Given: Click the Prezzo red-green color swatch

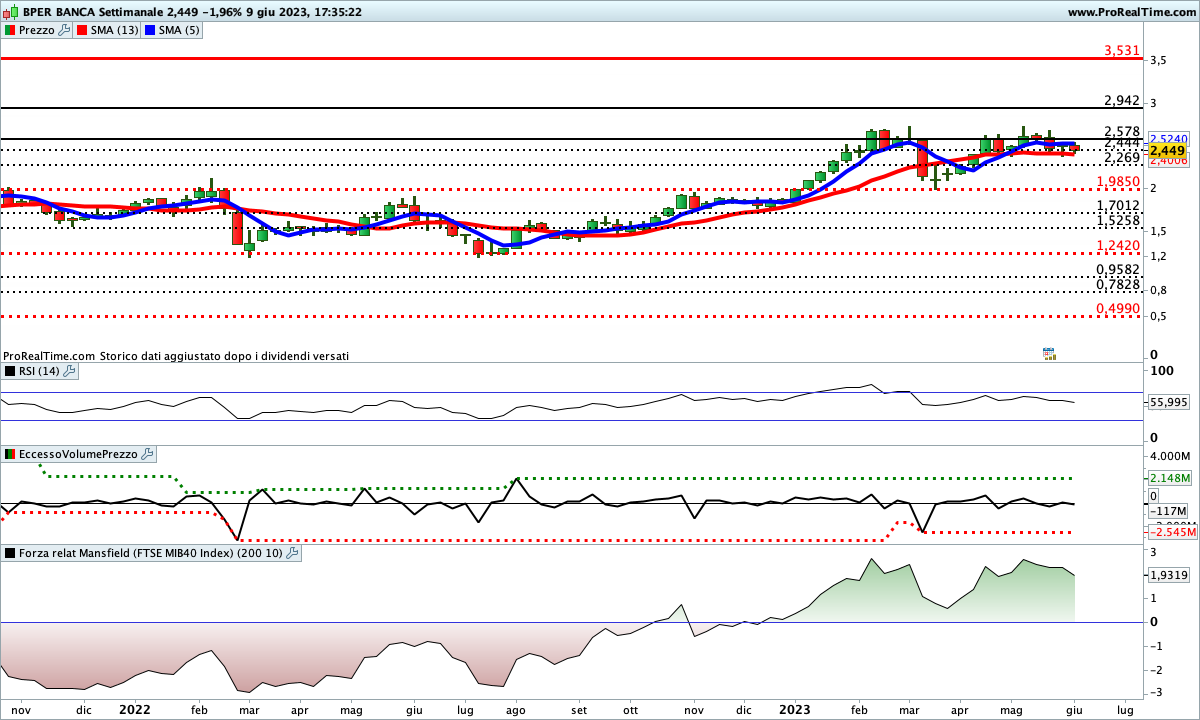Looking at the screenshot, I should (x=9, y=31).
